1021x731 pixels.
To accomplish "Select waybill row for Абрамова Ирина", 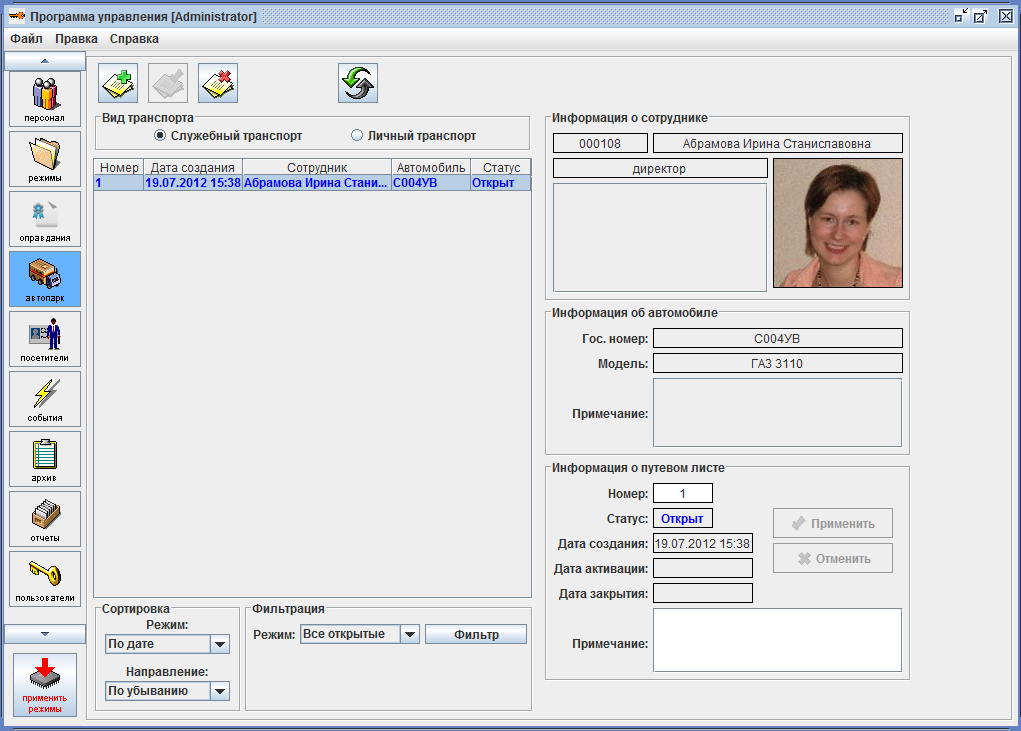I will pos(312,183).
